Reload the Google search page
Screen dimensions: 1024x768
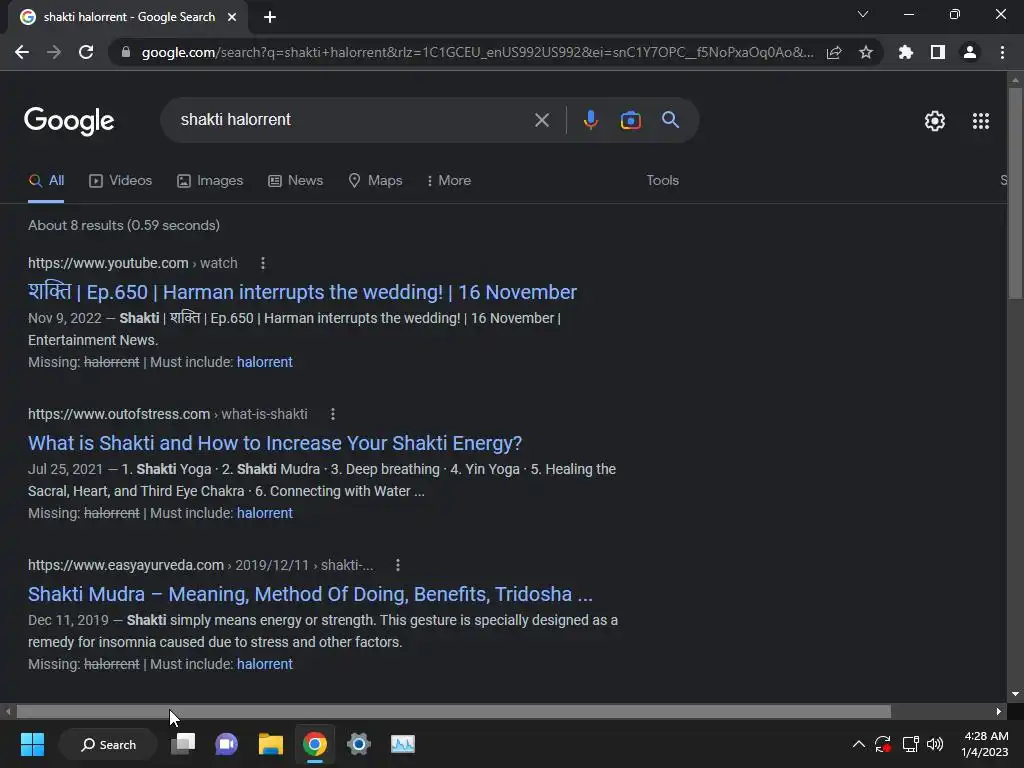[x=86, y=52]
